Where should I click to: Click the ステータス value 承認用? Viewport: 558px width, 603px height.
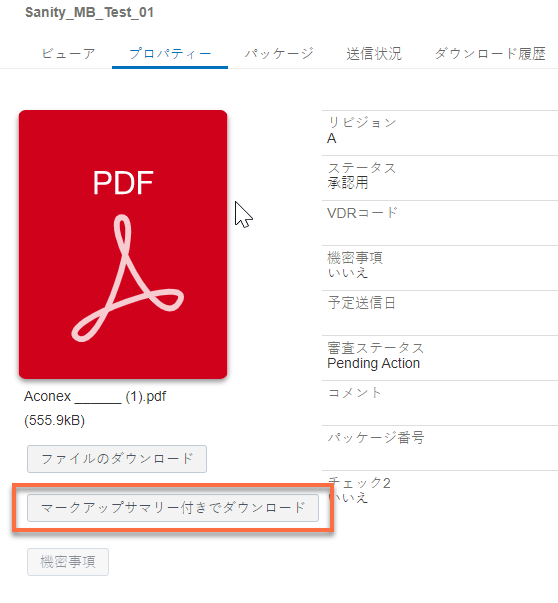point(348,183)
